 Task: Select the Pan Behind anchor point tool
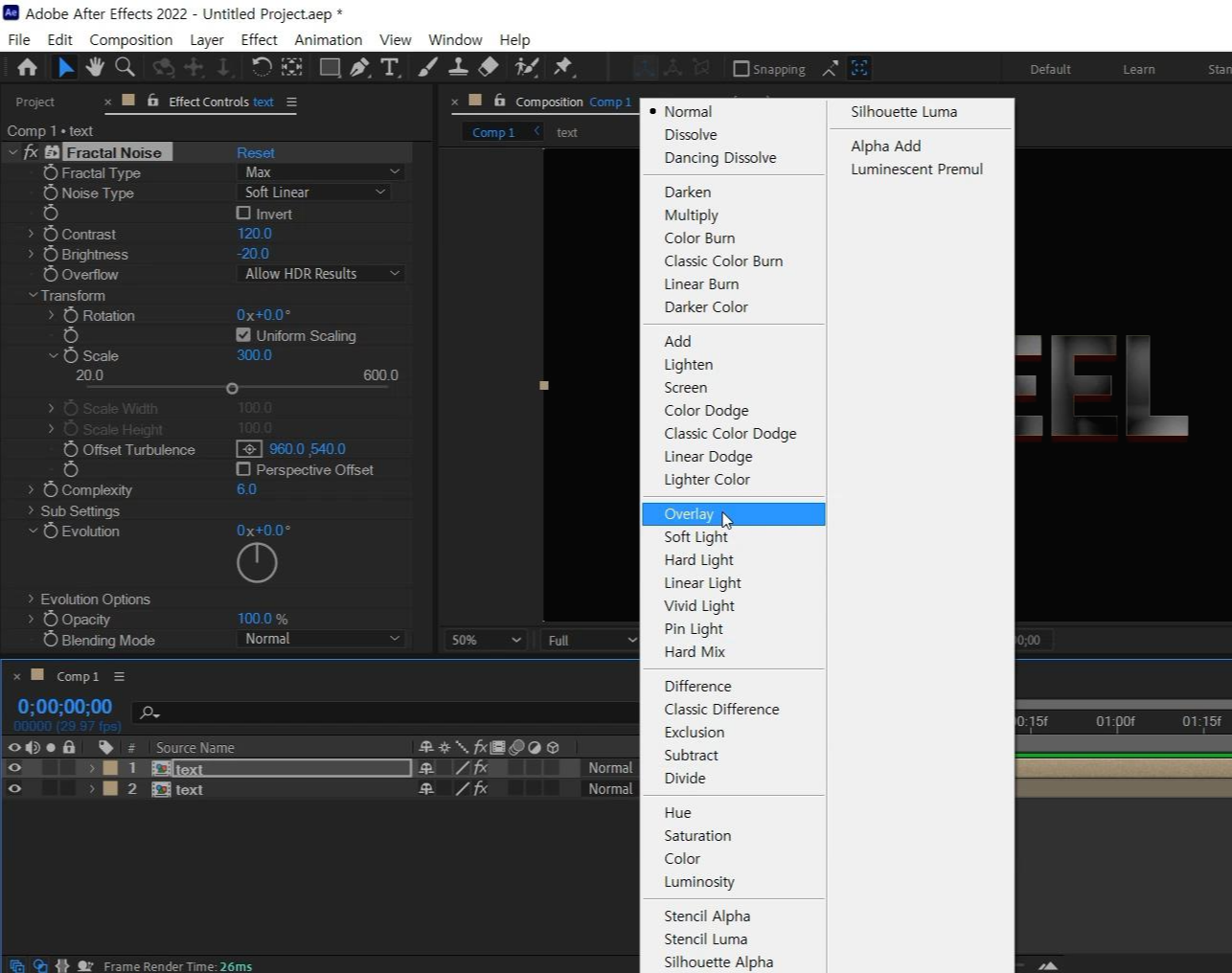291,67
